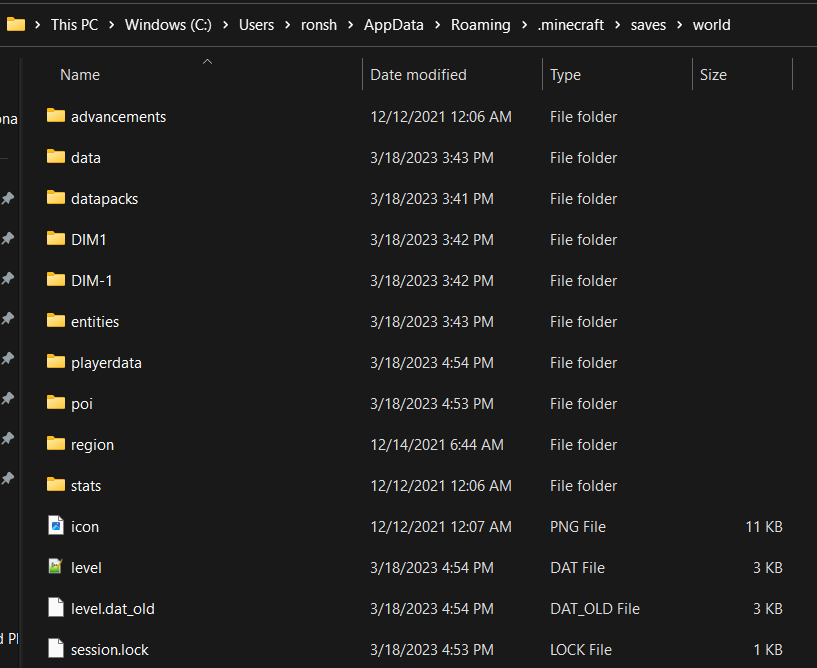Click the entities folder icon
The image size is (817, 668).
point(56,320)
